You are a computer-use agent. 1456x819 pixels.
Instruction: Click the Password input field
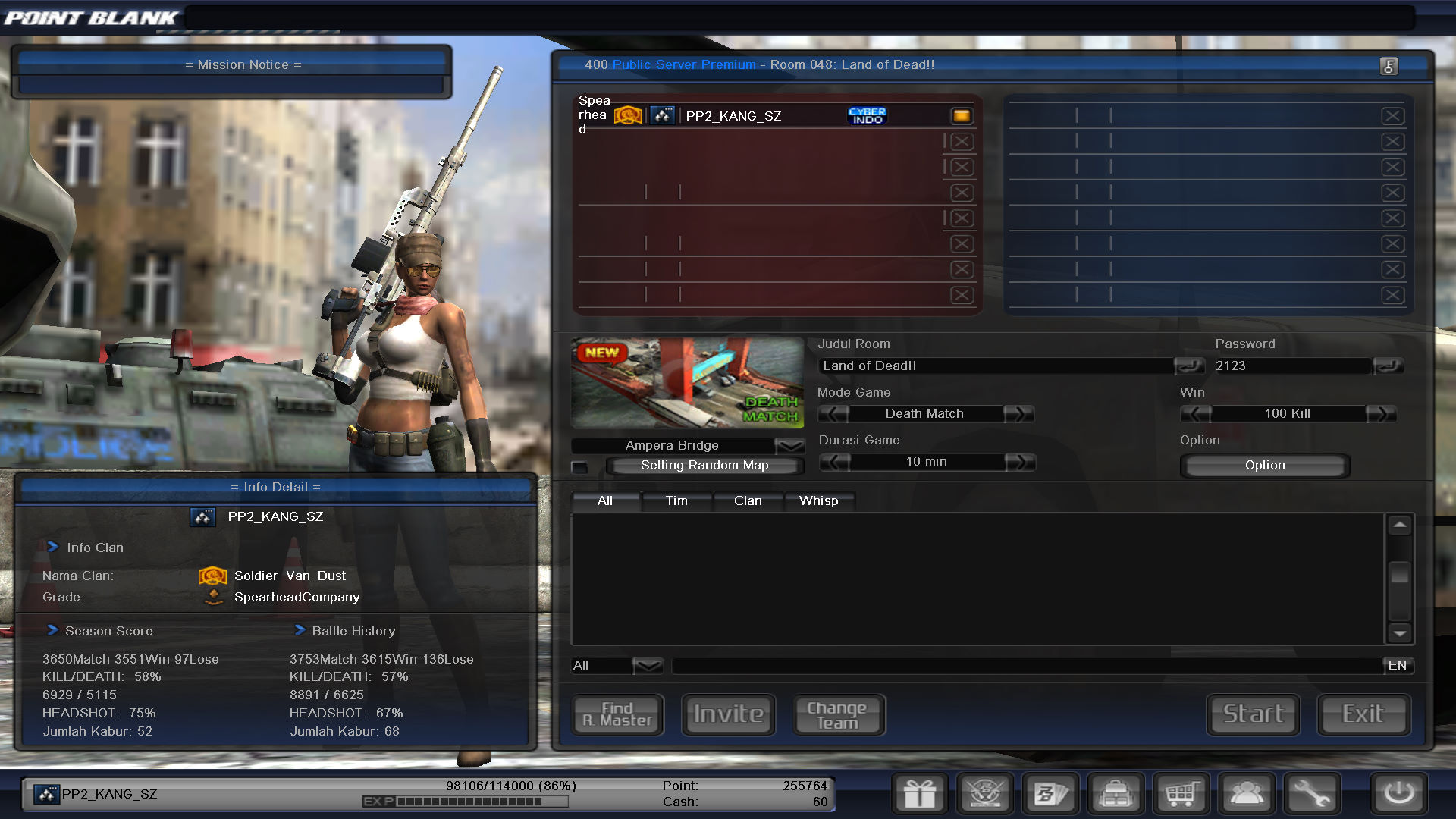coord(1291,366)
